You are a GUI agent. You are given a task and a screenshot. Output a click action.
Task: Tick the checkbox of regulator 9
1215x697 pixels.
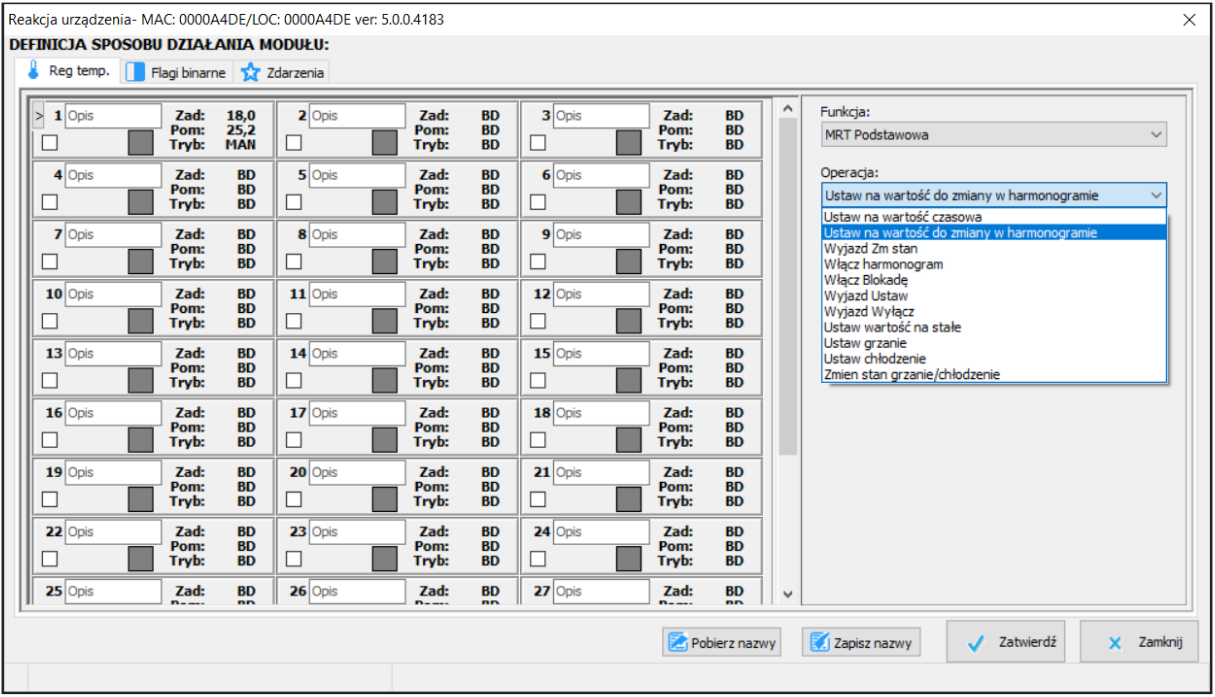(537, 262)
